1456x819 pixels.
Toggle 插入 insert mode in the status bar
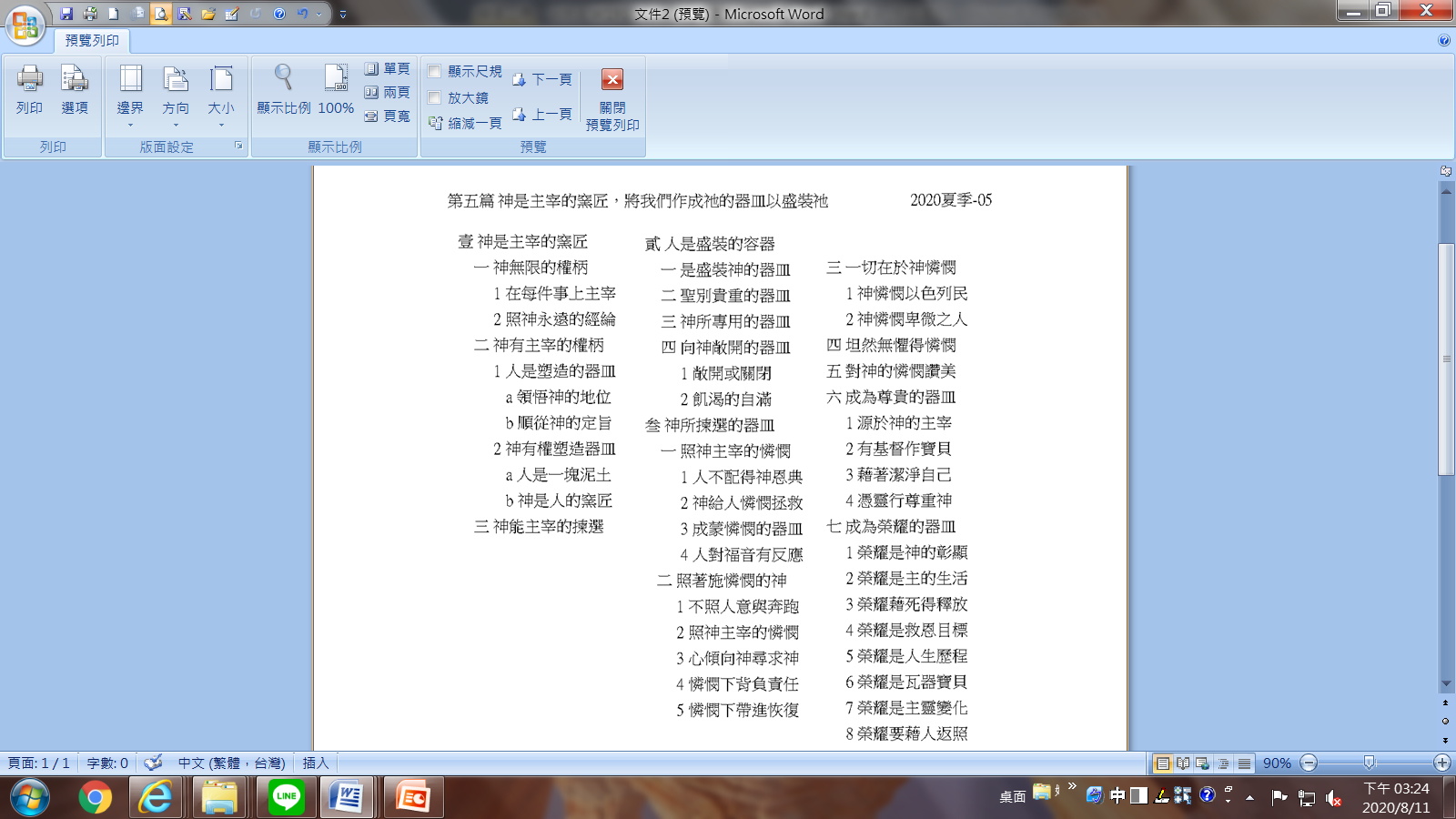pyautogui.click(x=315, y=763)
